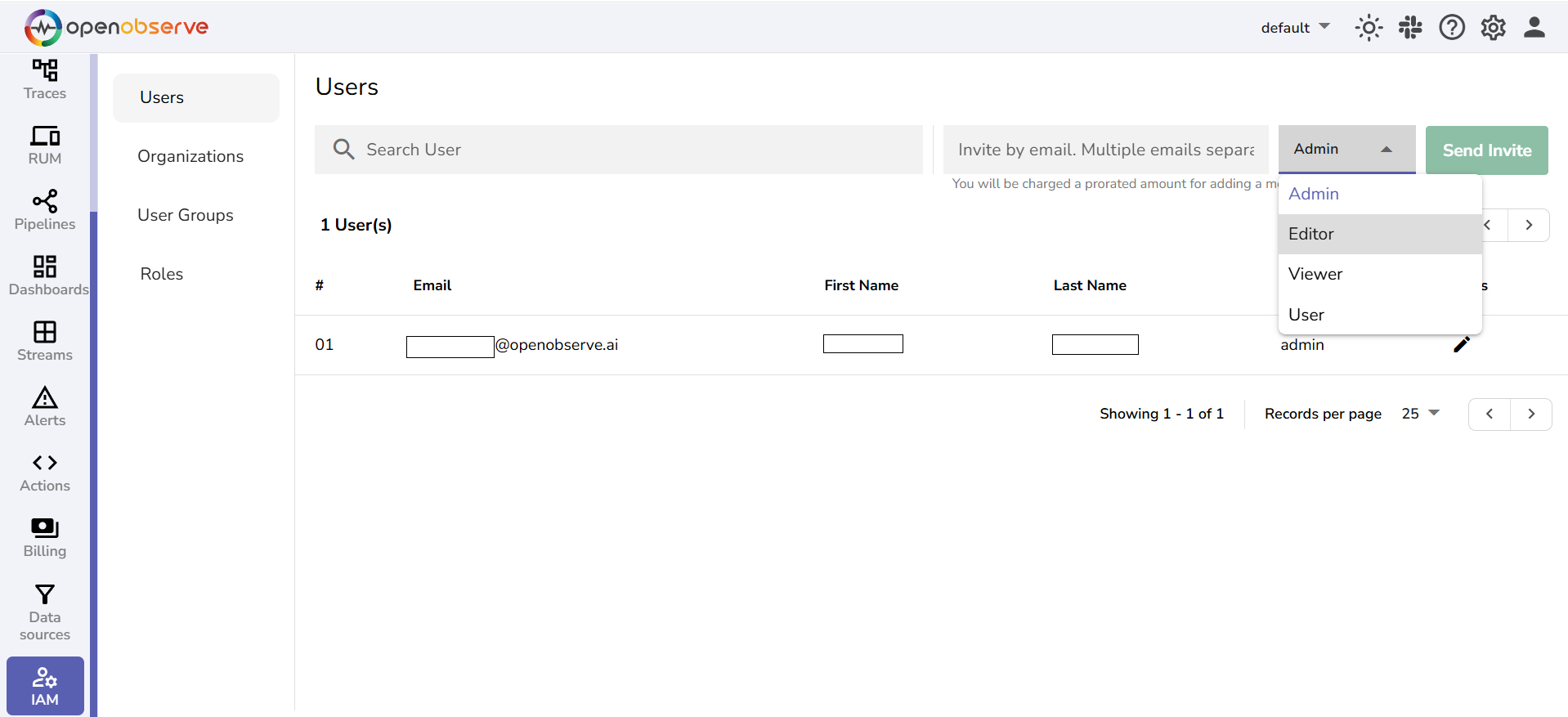Sort by the First Name column header
The image size is (1568, 717).
click(861, 285)
